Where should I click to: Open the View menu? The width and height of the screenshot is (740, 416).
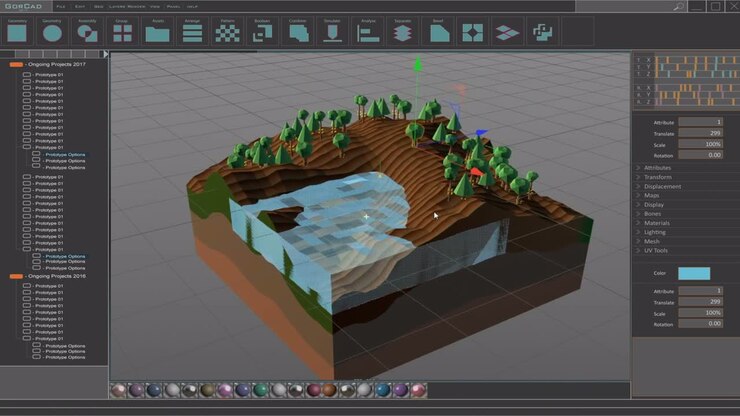pos(154,7)
